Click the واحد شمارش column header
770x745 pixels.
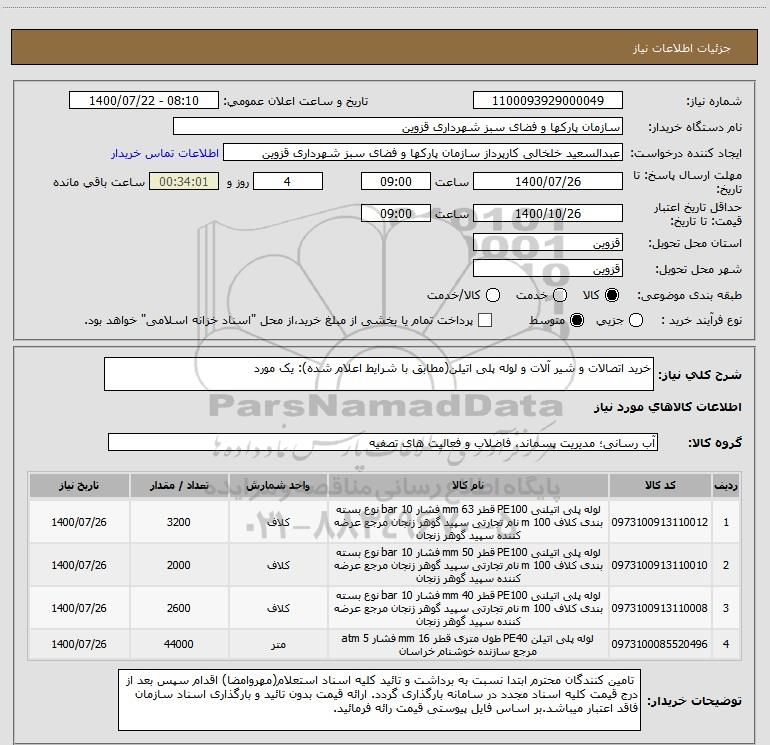(278, 486)
